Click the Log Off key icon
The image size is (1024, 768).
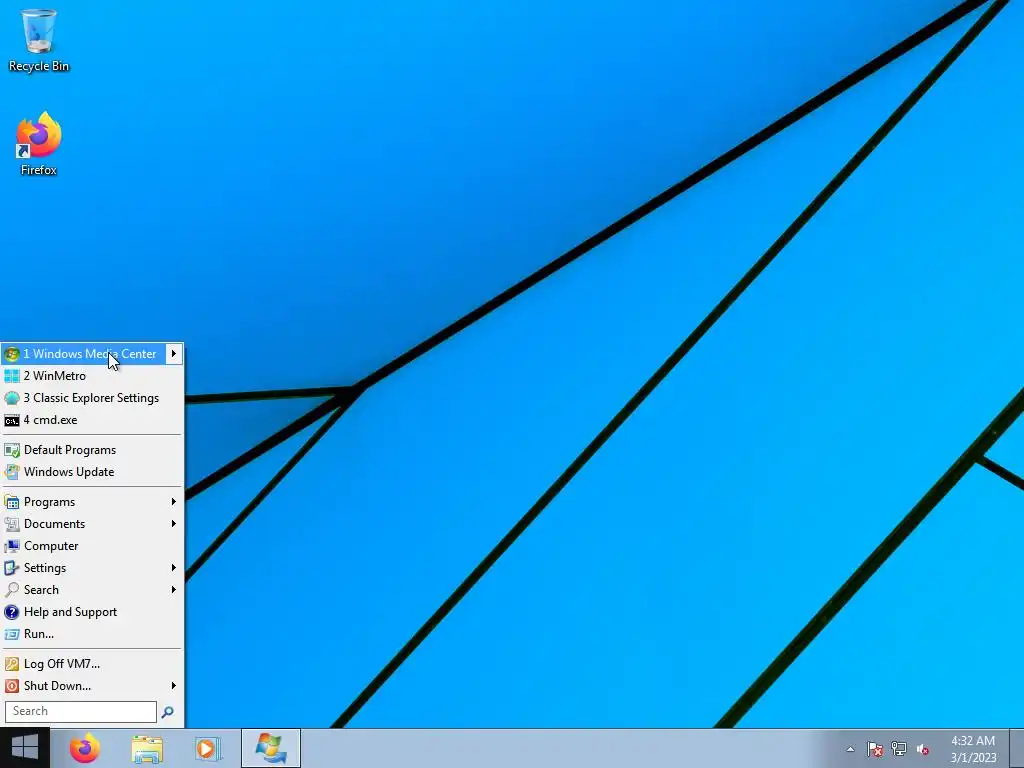12,664
